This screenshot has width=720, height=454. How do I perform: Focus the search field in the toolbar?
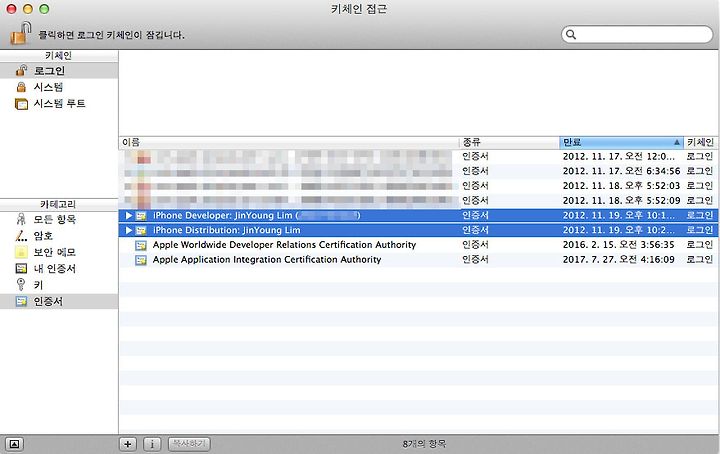click(x=637, y=34)
